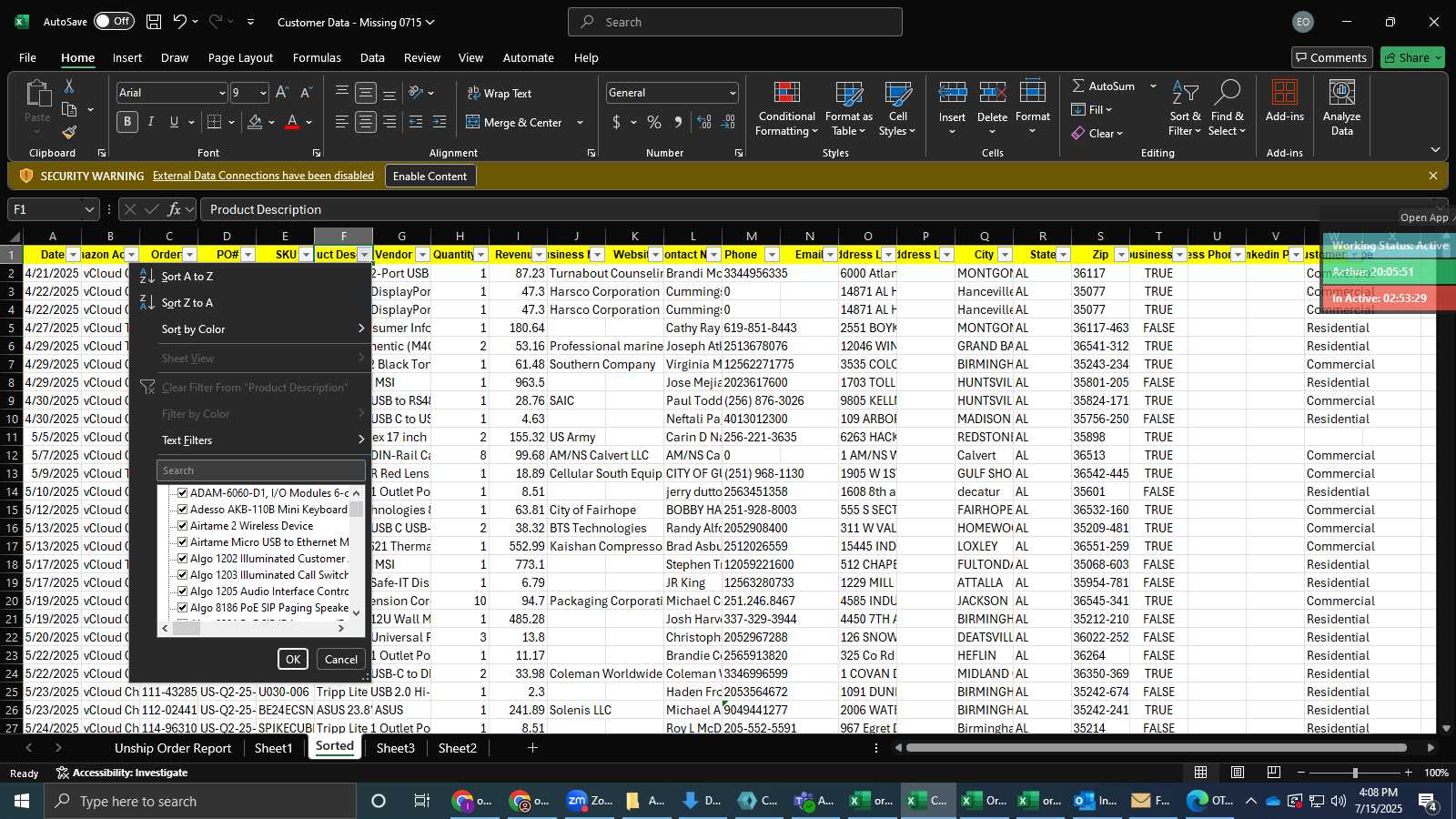Screen dimensions: 1456x819
Task: Open the font name dropdown showing Arial
Action: [x=221, y=93]
